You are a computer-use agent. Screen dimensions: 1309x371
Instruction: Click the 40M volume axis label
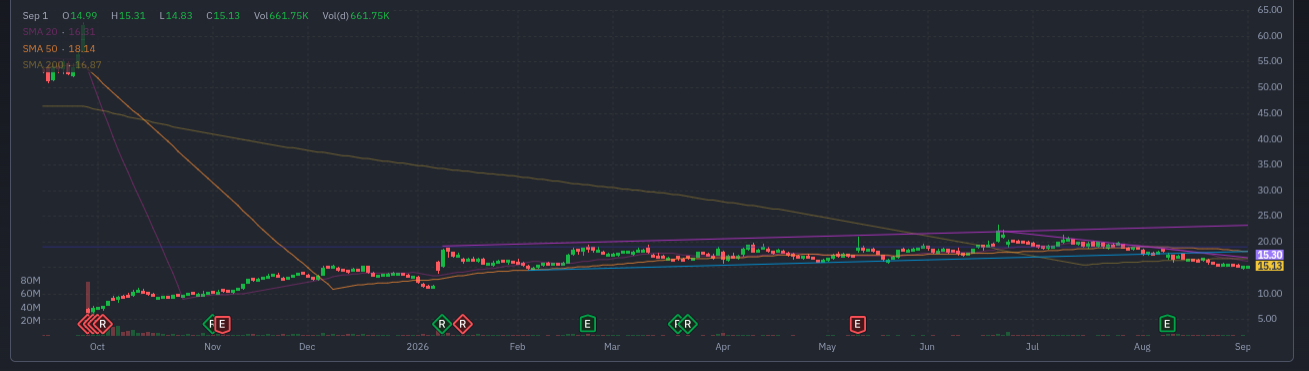pyautogui.click(x=30, y=308)
